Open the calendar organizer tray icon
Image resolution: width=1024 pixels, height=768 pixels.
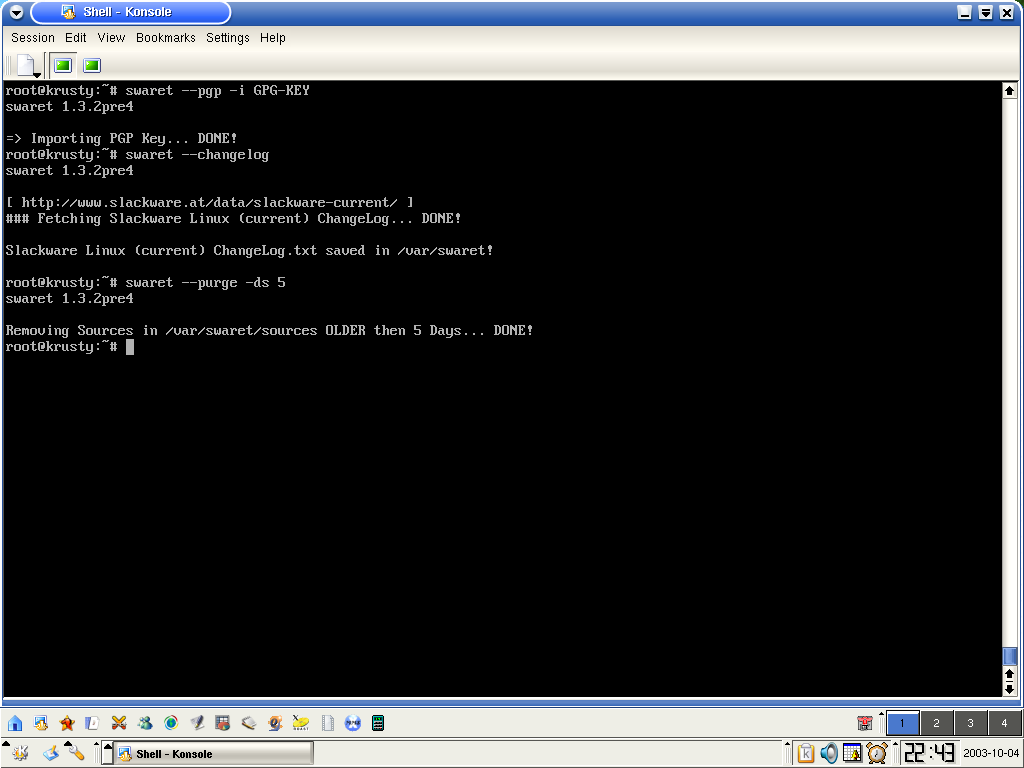click(x=852, y=753)
